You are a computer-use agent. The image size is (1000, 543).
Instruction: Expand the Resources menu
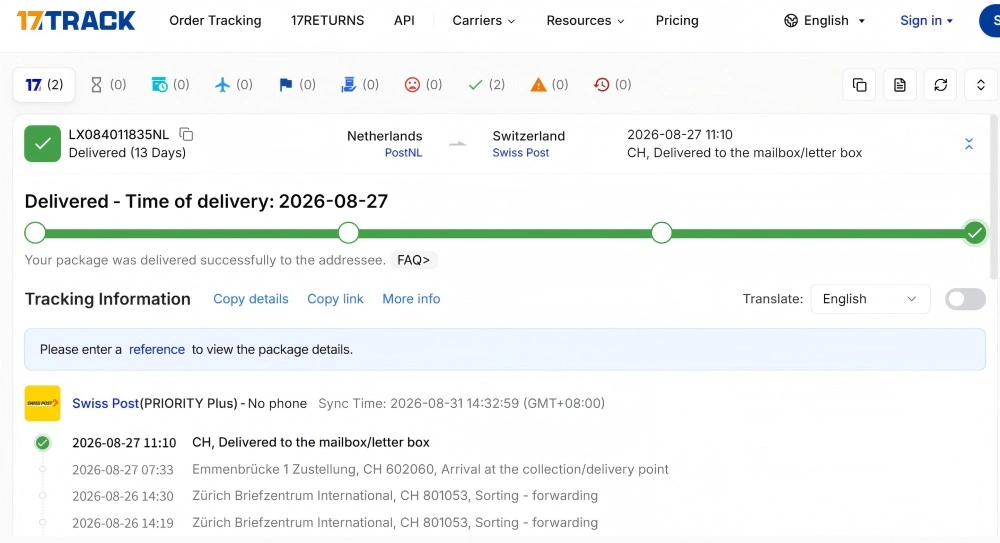(585, 20)
